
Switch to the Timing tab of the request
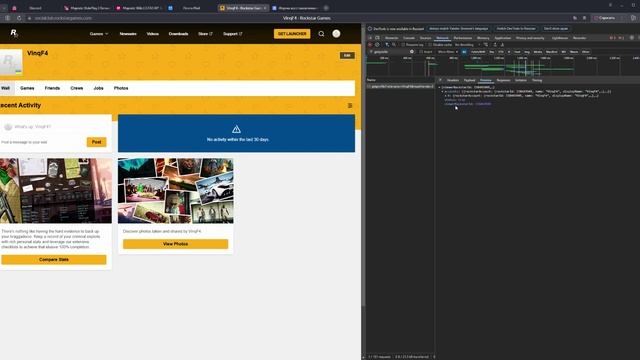[537, 80]
